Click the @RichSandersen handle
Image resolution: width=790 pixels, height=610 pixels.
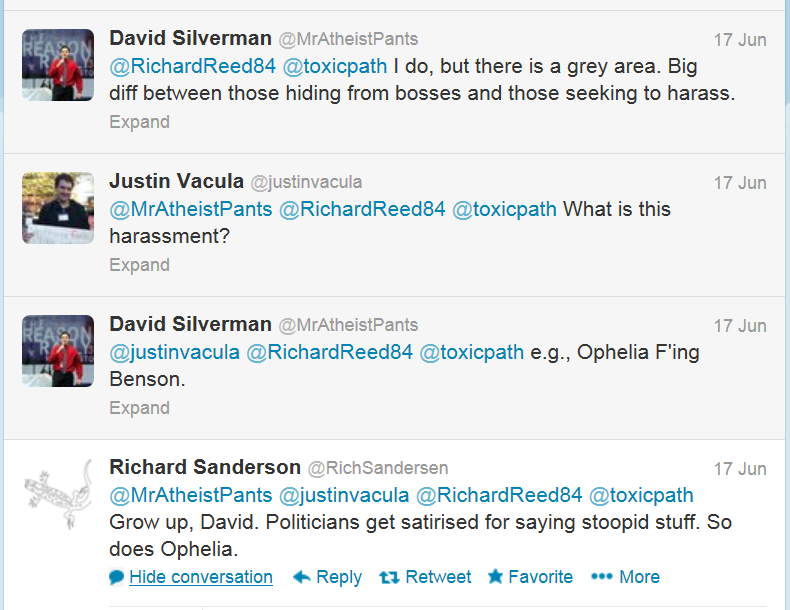[x=378, y=468]
